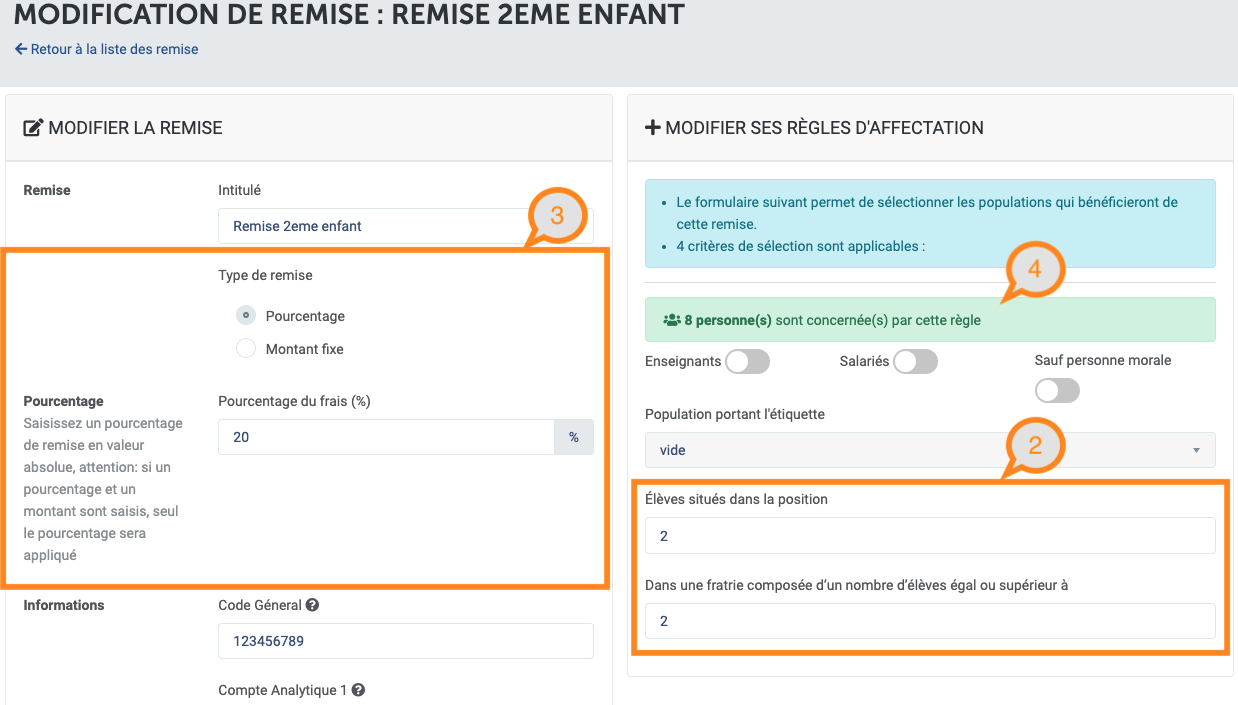Click the orange callout marker number 4

[1035, 270]
